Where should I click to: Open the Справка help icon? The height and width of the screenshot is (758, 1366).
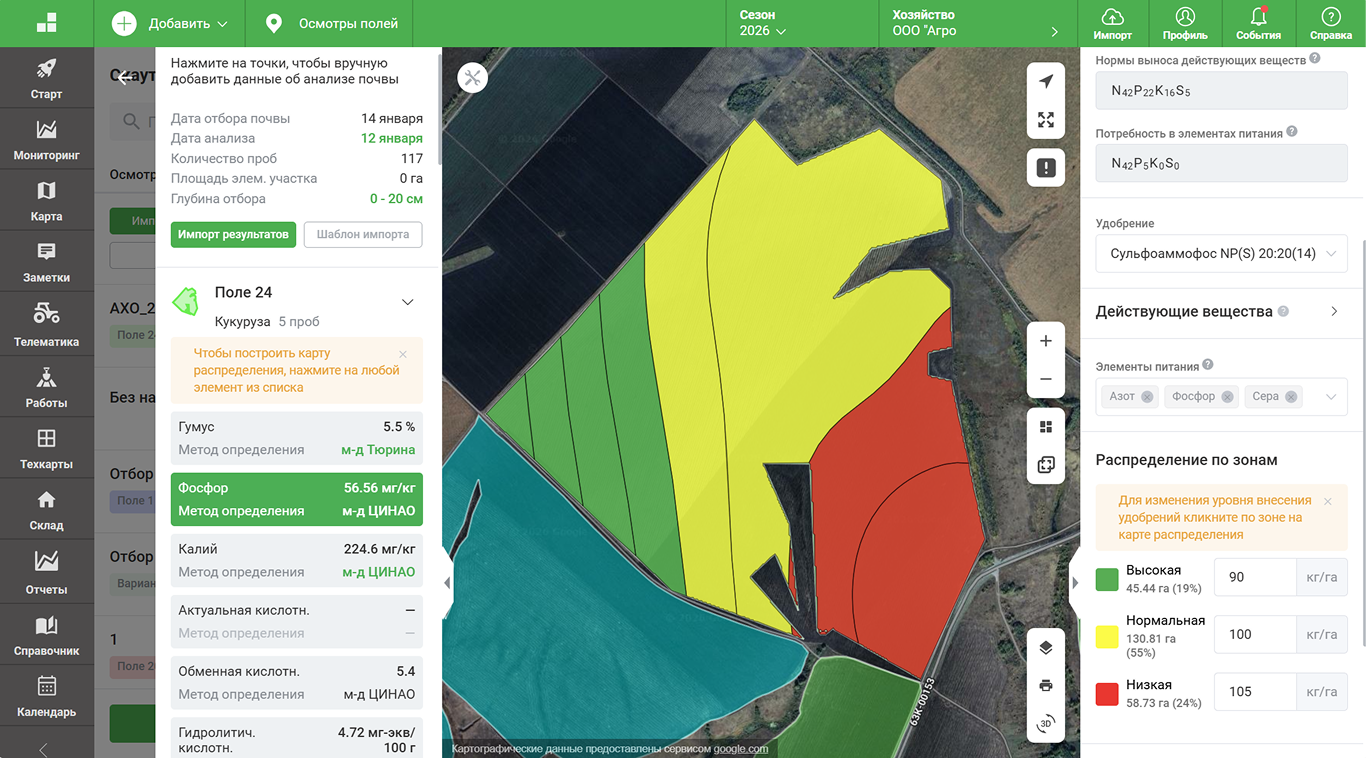[1330, 23]
